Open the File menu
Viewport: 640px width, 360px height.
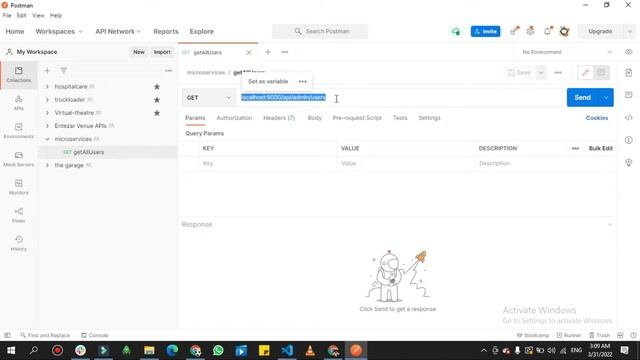point(7,16)
